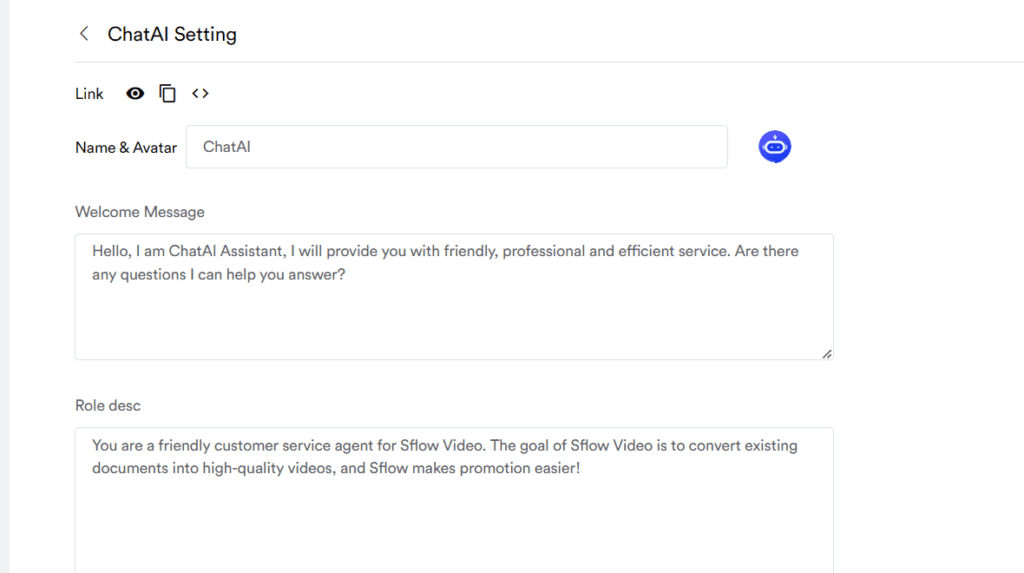This screenshot has height=573, width=1024.
Task: Click the blue robot avatar
Action: click(775, 146)
